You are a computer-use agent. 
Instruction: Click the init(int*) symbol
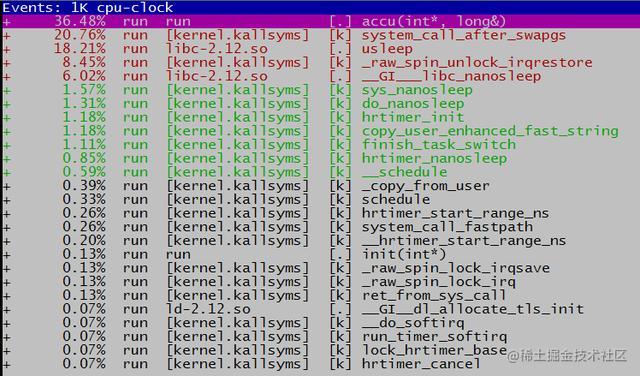(x=404, y=255)
